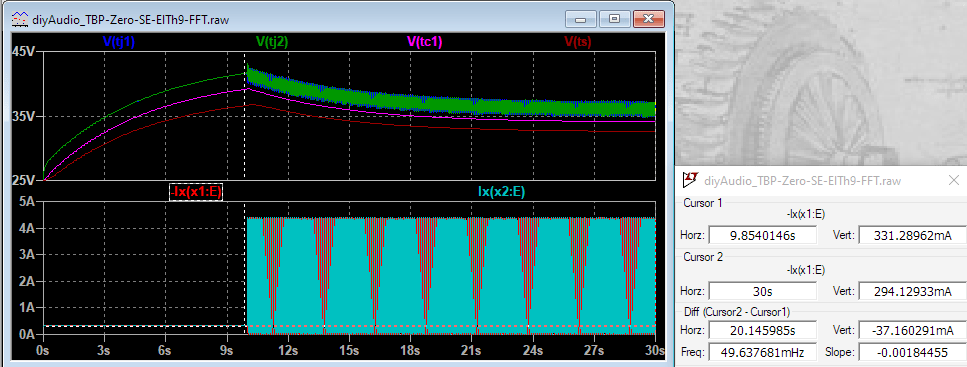Click the 0A axis label
The image size is (967, 367).
[x=26, y=335]
